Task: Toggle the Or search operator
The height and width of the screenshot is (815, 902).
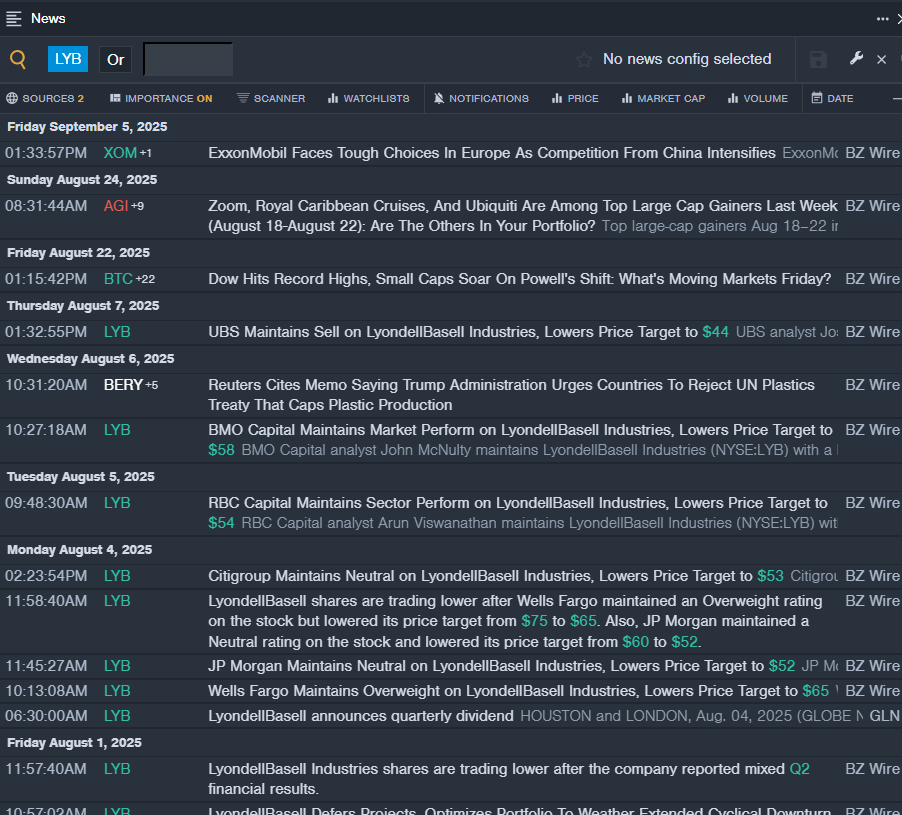Action: 116,60
